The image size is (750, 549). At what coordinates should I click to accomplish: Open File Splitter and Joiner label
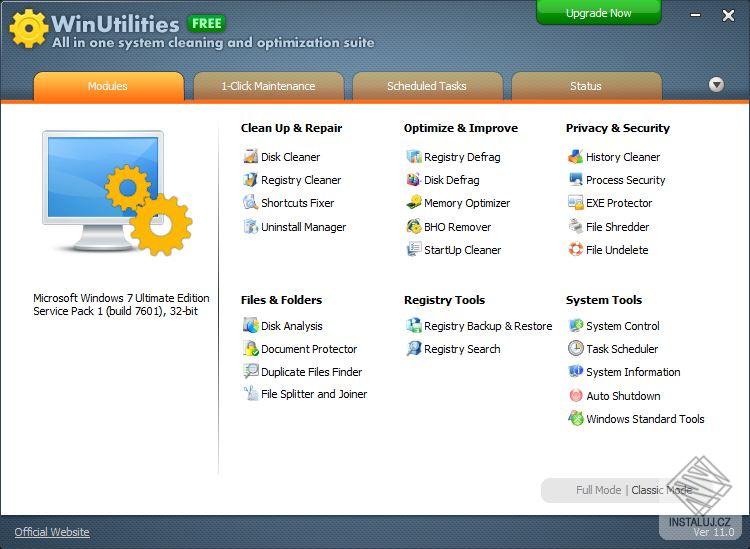(x=314, y=394)
